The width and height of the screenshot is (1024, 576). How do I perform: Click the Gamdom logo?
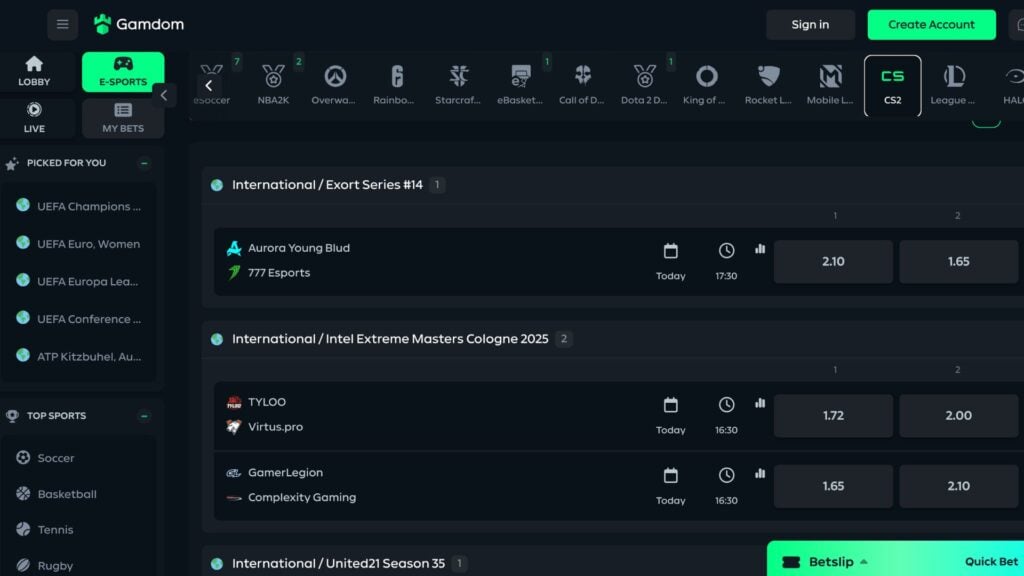[138, 25]
